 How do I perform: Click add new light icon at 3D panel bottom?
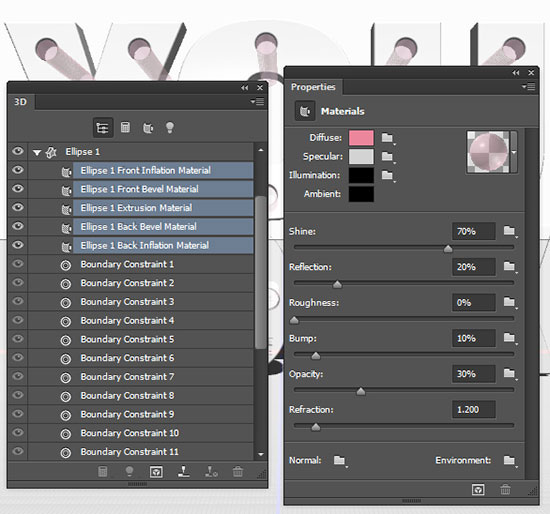(129, 472)
